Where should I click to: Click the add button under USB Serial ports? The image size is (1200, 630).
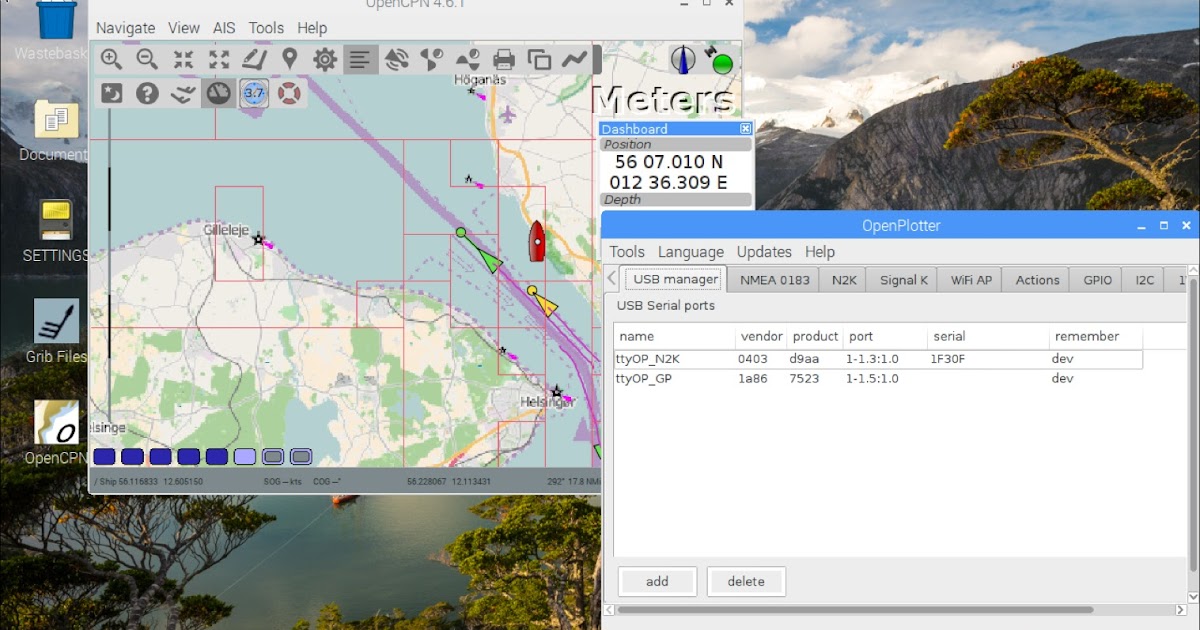click(657, 581)
